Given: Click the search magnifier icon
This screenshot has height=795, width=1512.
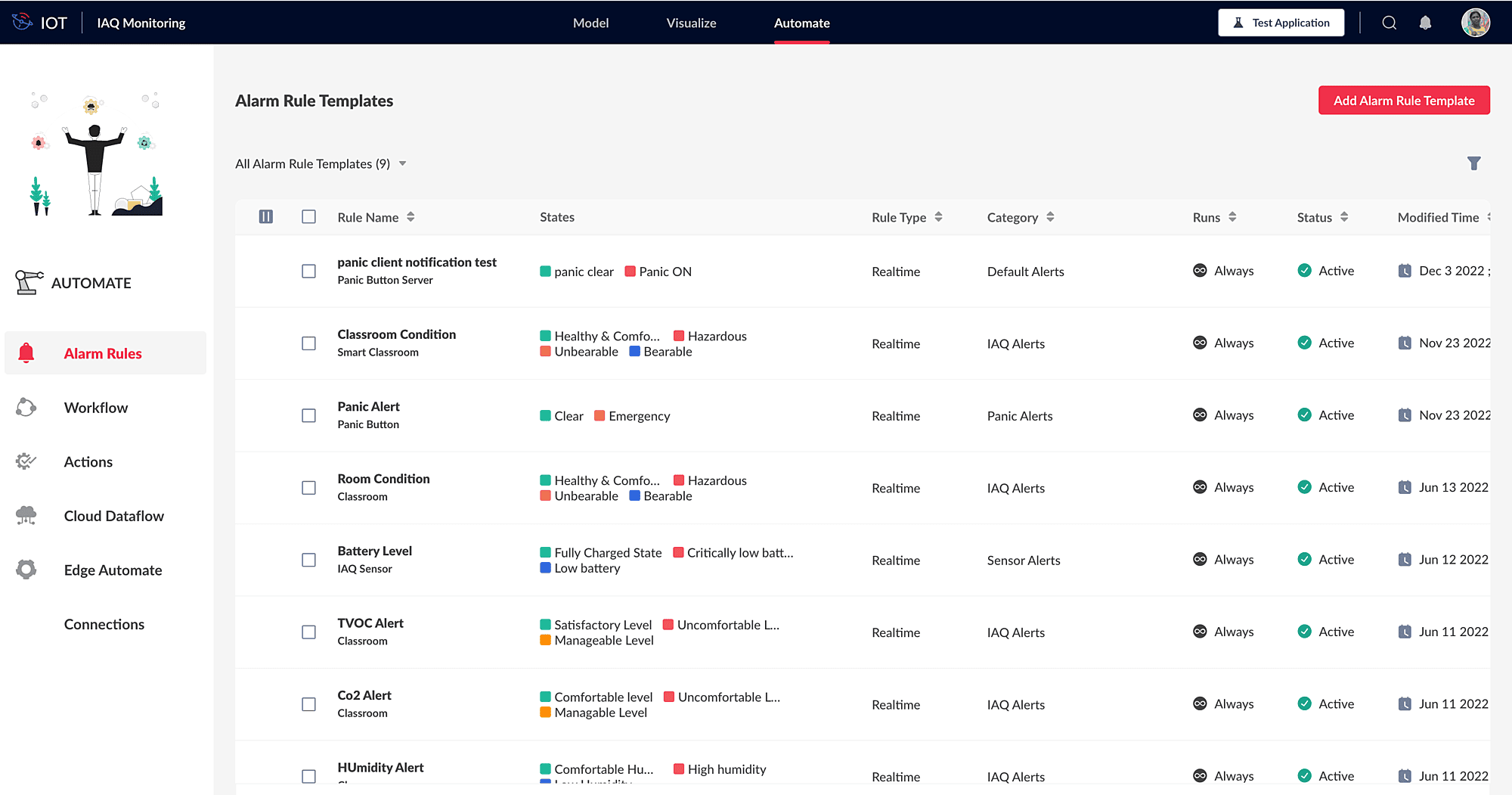Looking at the screenshot, I should (x=1389, y=23).
